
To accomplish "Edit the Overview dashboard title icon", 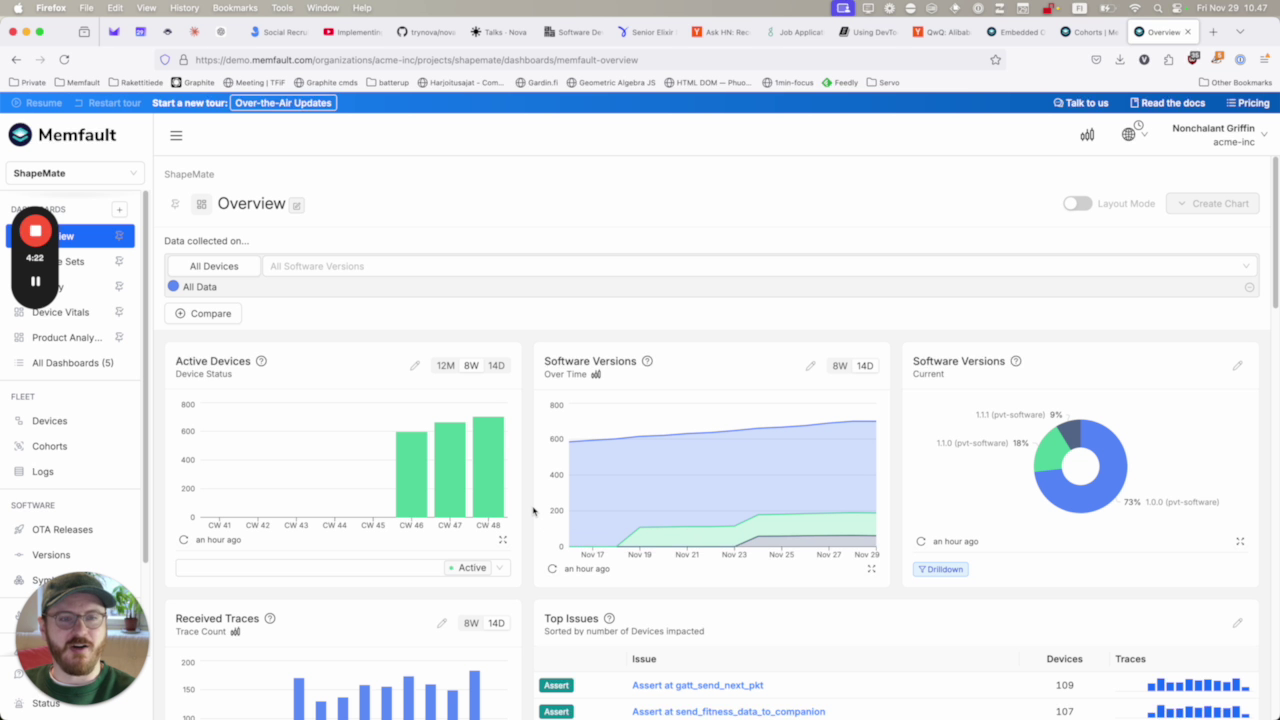I will coord(297,205).
